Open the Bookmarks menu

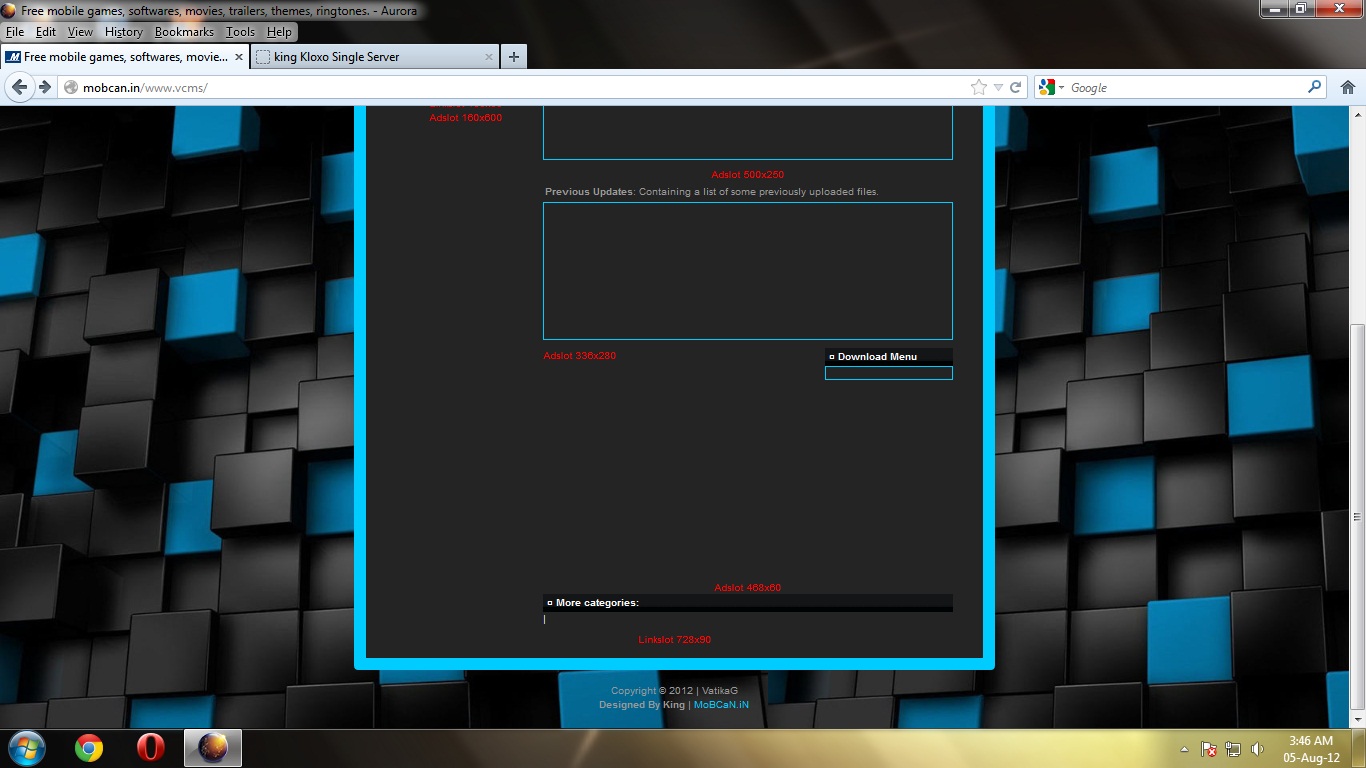pyautogui.click(x=184, y=32)
